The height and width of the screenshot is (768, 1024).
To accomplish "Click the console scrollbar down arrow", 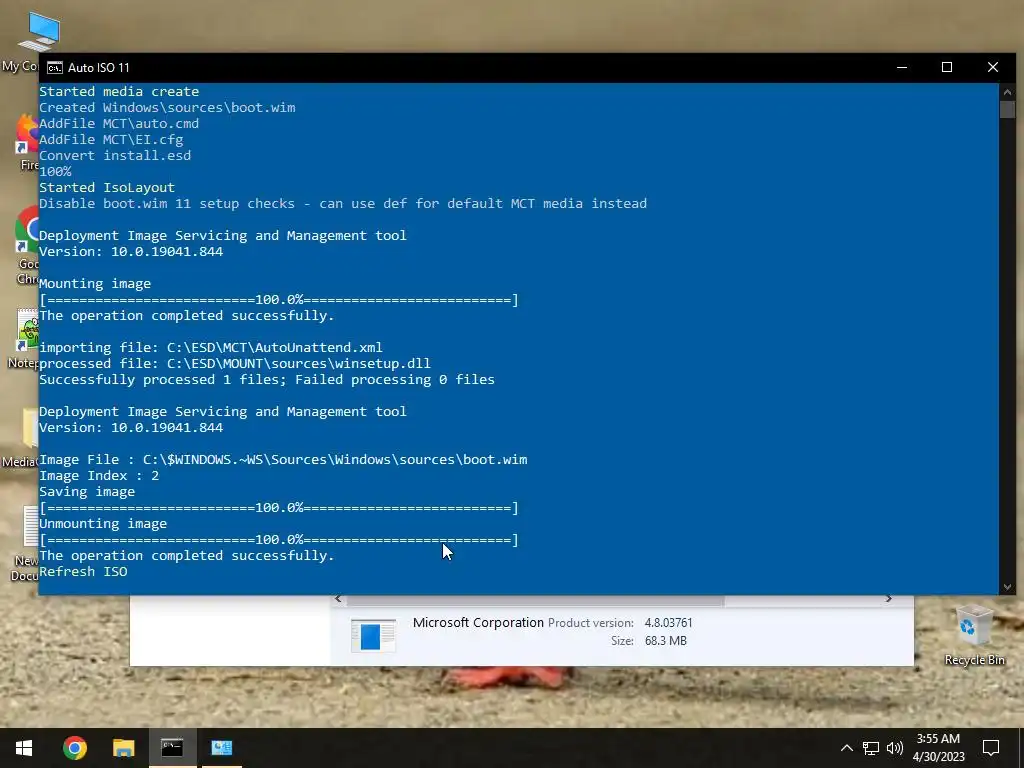I will [x=1007, y=587].
